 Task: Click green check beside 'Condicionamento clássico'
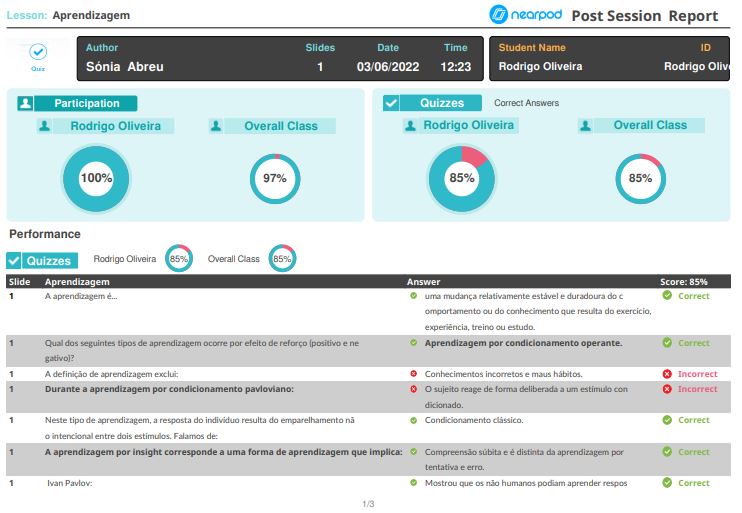click(x=414, y=420)
